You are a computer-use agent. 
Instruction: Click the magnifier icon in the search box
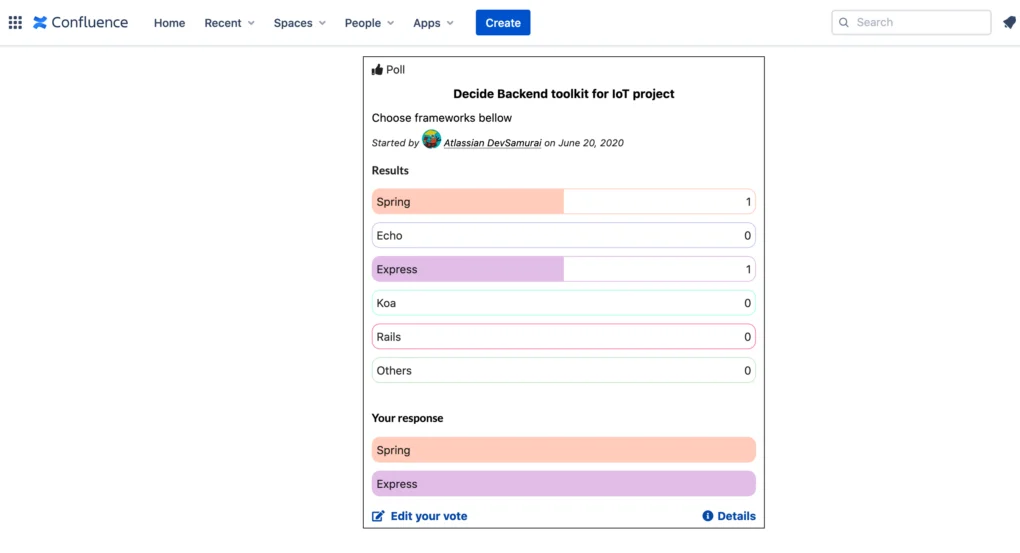[844, 23]
